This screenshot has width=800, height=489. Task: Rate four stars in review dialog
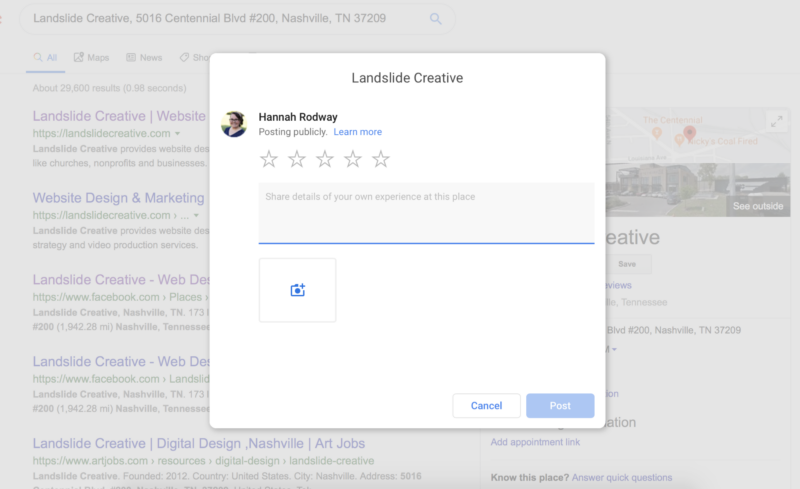point(353,159)
